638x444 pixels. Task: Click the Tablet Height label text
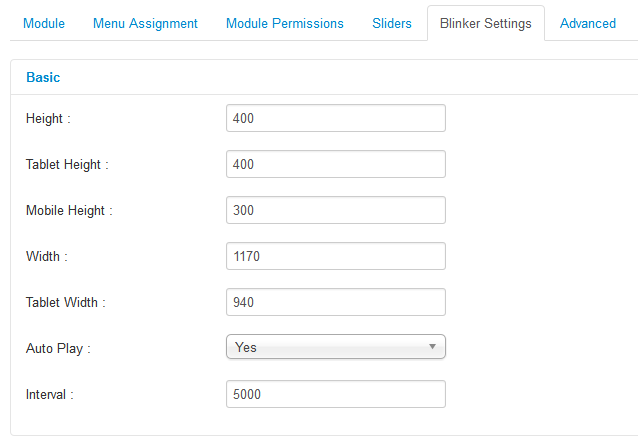(67, 164)
